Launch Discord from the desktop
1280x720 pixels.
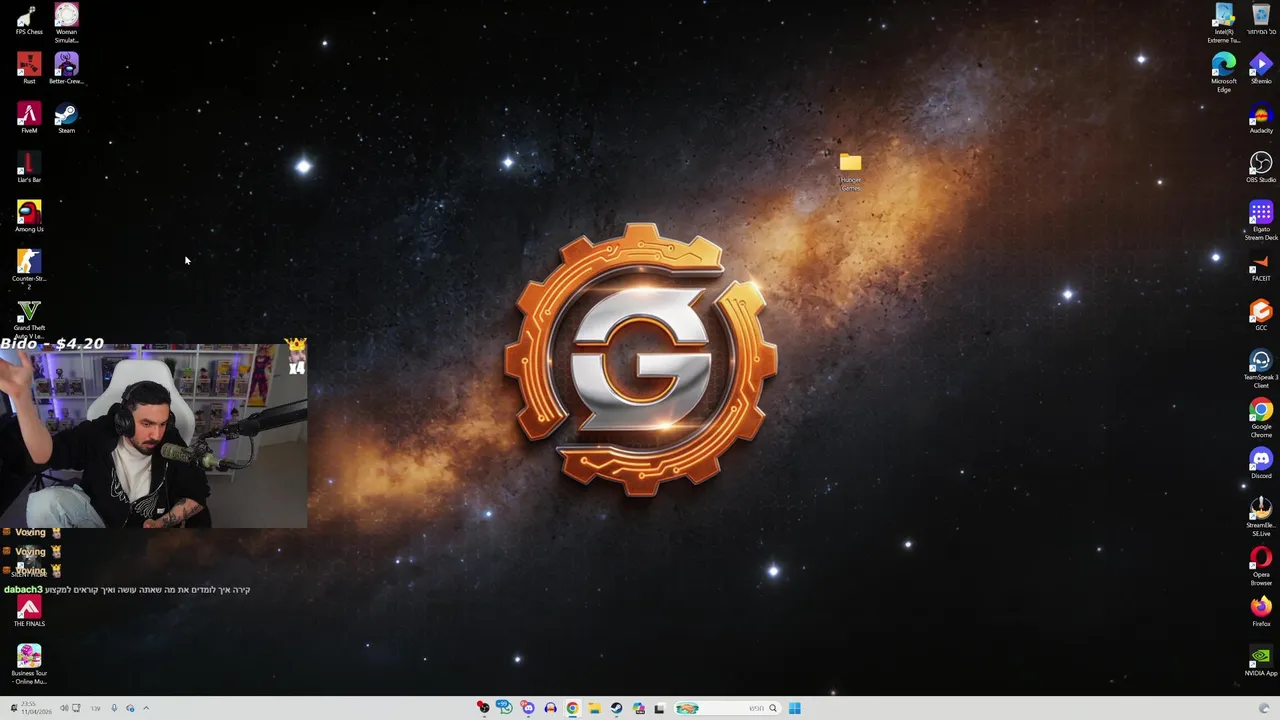pyautogui.click(x=1261, y=464)
